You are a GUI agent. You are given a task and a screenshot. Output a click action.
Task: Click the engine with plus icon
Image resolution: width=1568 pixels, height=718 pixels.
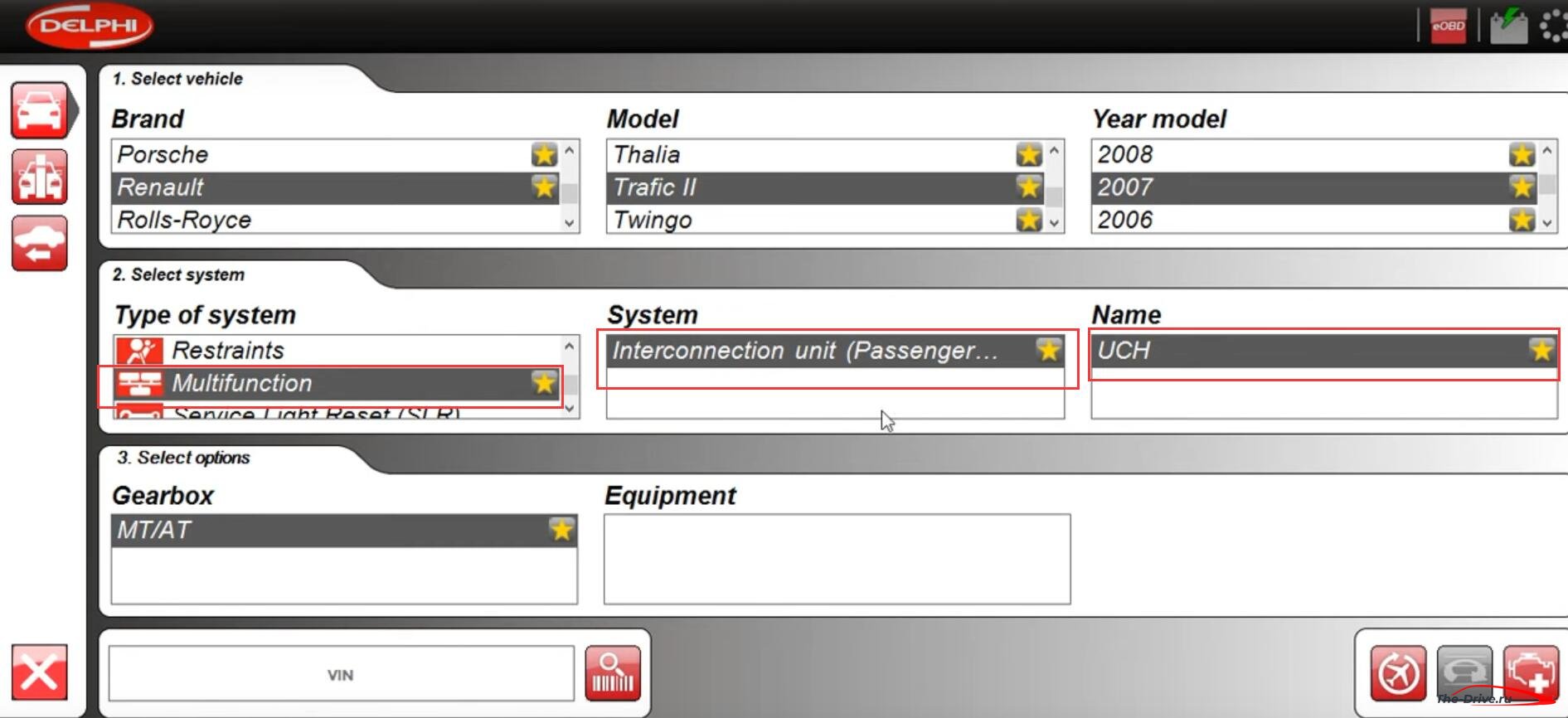[1531, 673]
